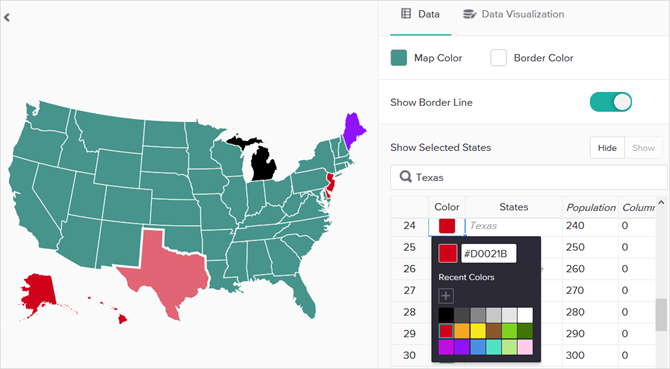Click the States column header
Viewport: 670px width, 369px height.
tap(514, 207)
